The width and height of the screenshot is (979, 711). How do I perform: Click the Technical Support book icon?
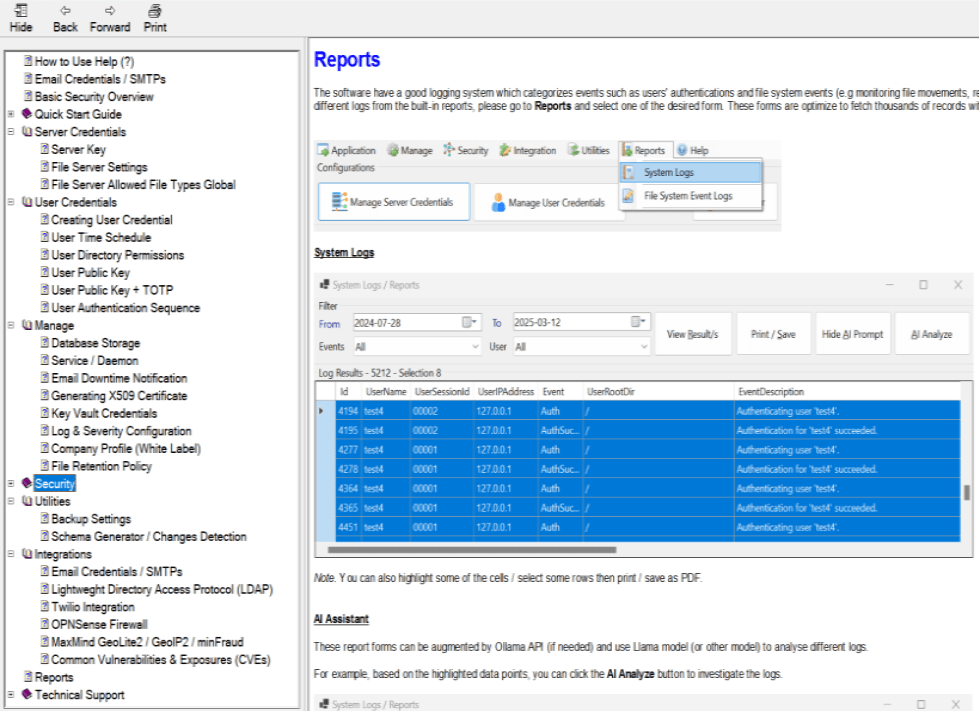coord(27,694)
